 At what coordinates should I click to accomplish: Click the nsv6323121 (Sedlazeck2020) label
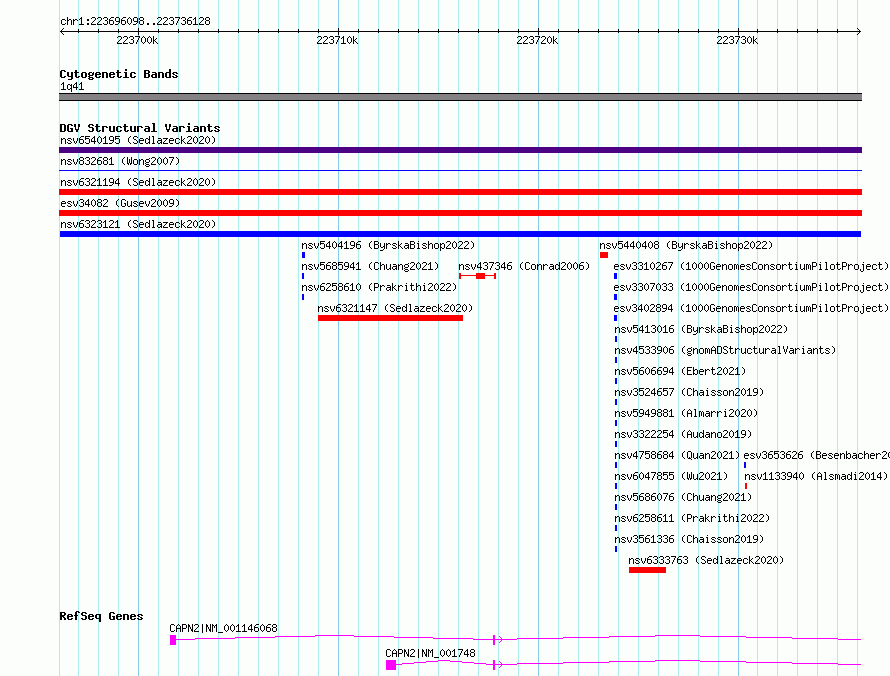[138, 224]
